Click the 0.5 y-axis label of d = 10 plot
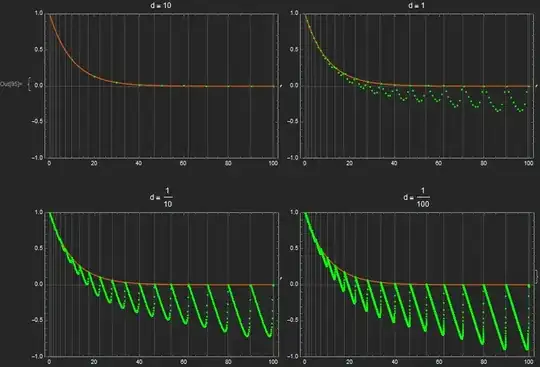The width and height of the screenshot is (540, 367). (x=39, y=49)
